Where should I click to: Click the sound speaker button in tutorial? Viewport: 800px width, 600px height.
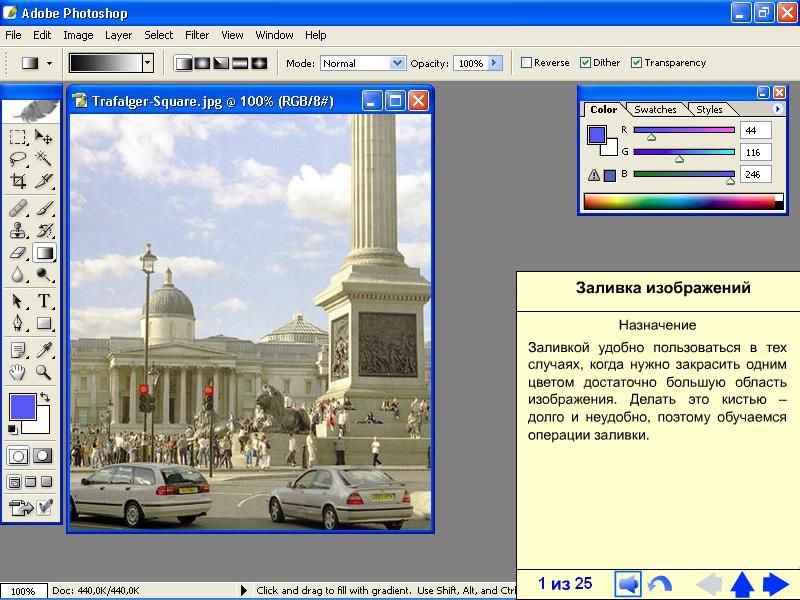click(x=628, y=584)
